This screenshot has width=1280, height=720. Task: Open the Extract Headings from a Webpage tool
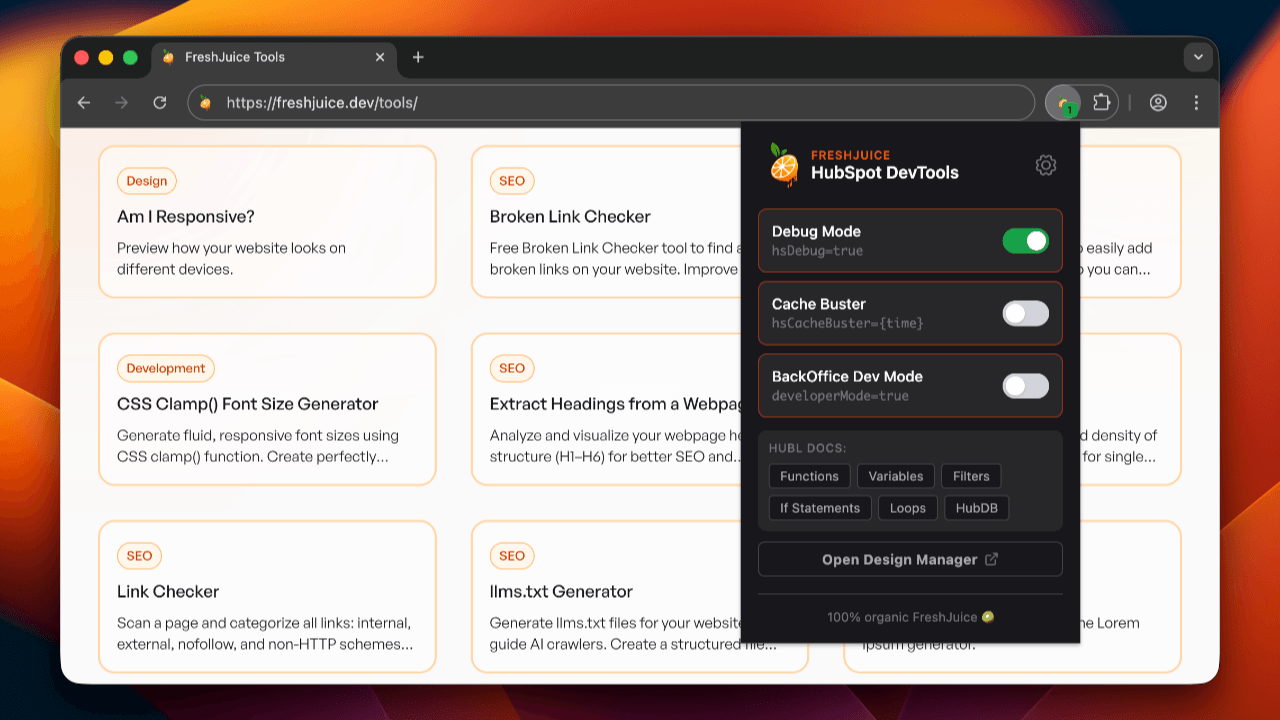606,409
